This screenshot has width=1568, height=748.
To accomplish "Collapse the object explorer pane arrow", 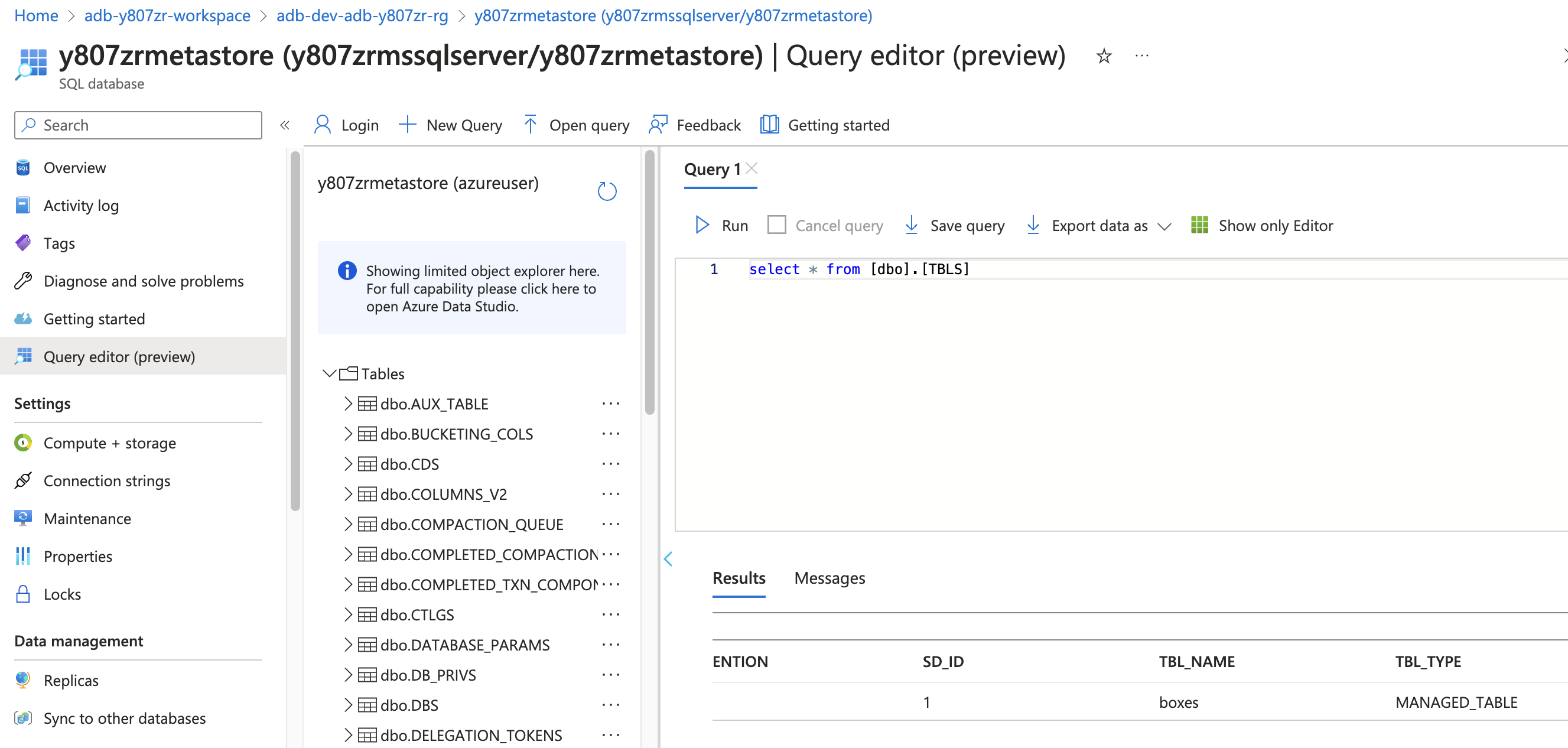I will [668, 559].
